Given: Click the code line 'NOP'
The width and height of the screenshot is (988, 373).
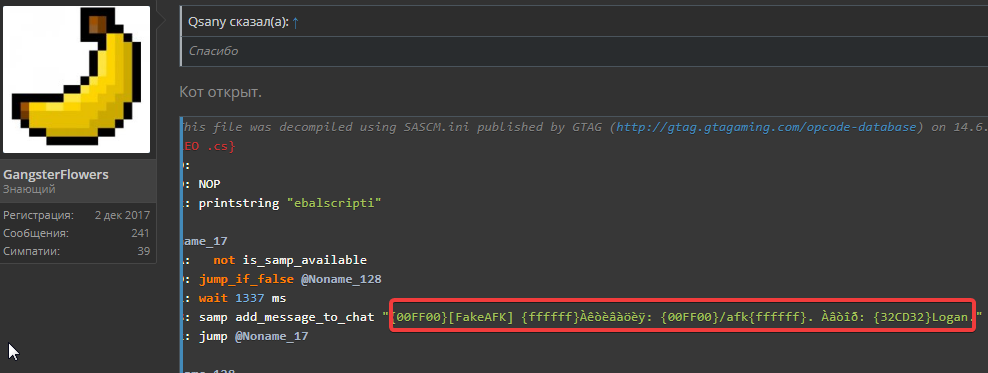Looking at the screenshot, I should [209, 184].
